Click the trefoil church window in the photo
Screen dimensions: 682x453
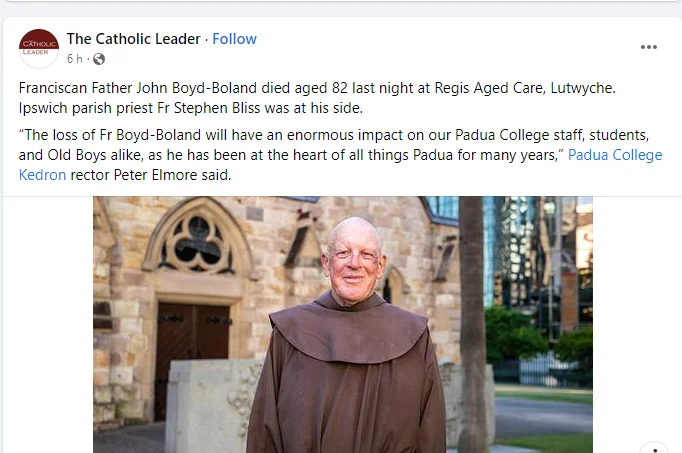tap(197, 240)
